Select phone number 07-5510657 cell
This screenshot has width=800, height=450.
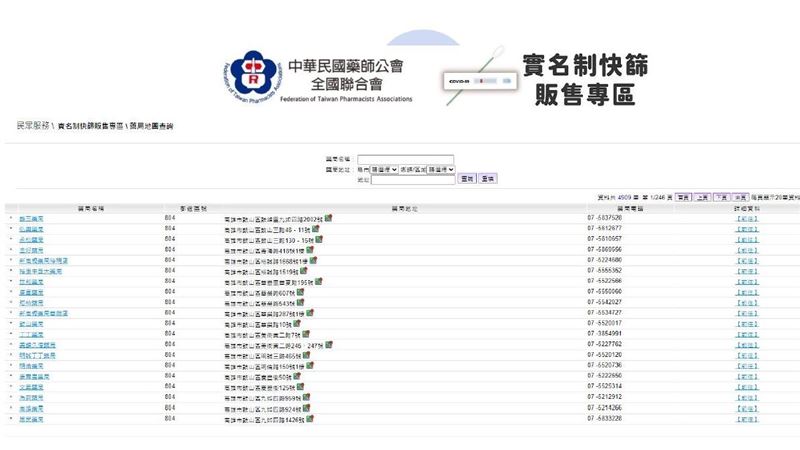coord(605,239)
